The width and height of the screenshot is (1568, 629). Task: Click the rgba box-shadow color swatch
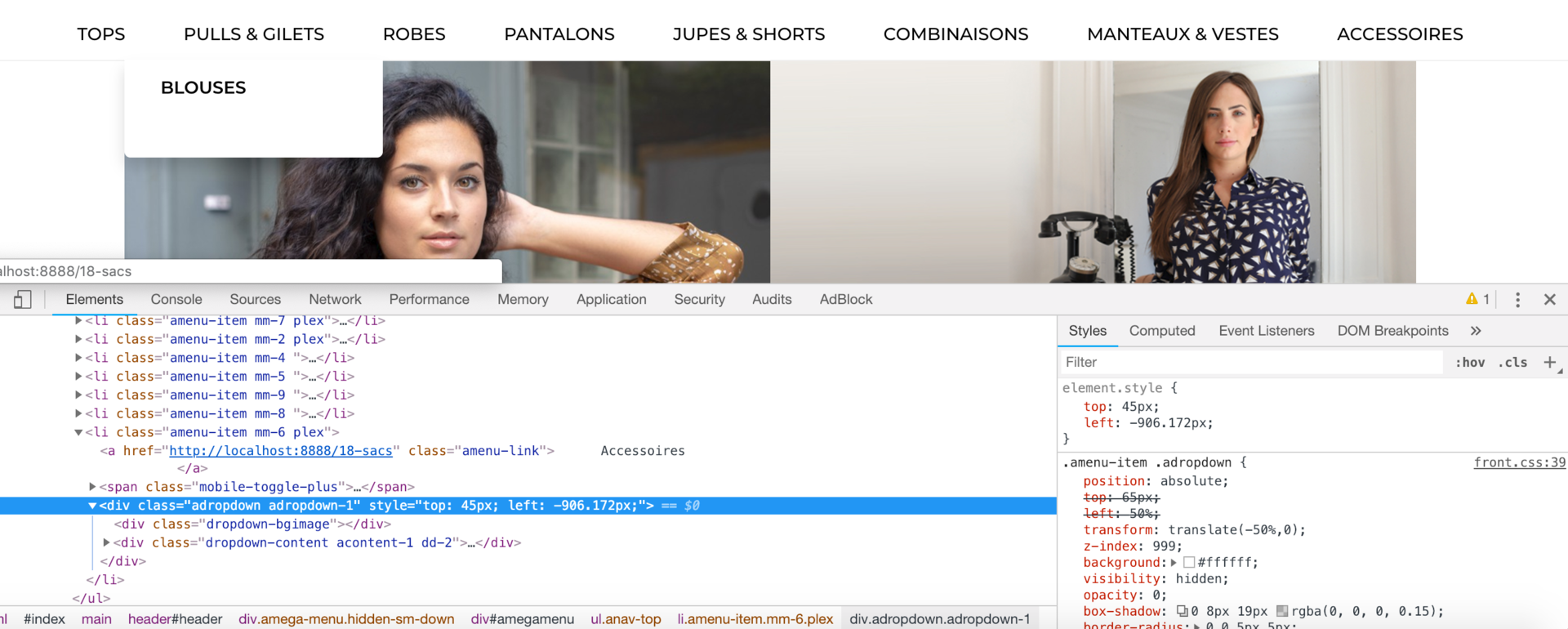(x=1282, y=611)
